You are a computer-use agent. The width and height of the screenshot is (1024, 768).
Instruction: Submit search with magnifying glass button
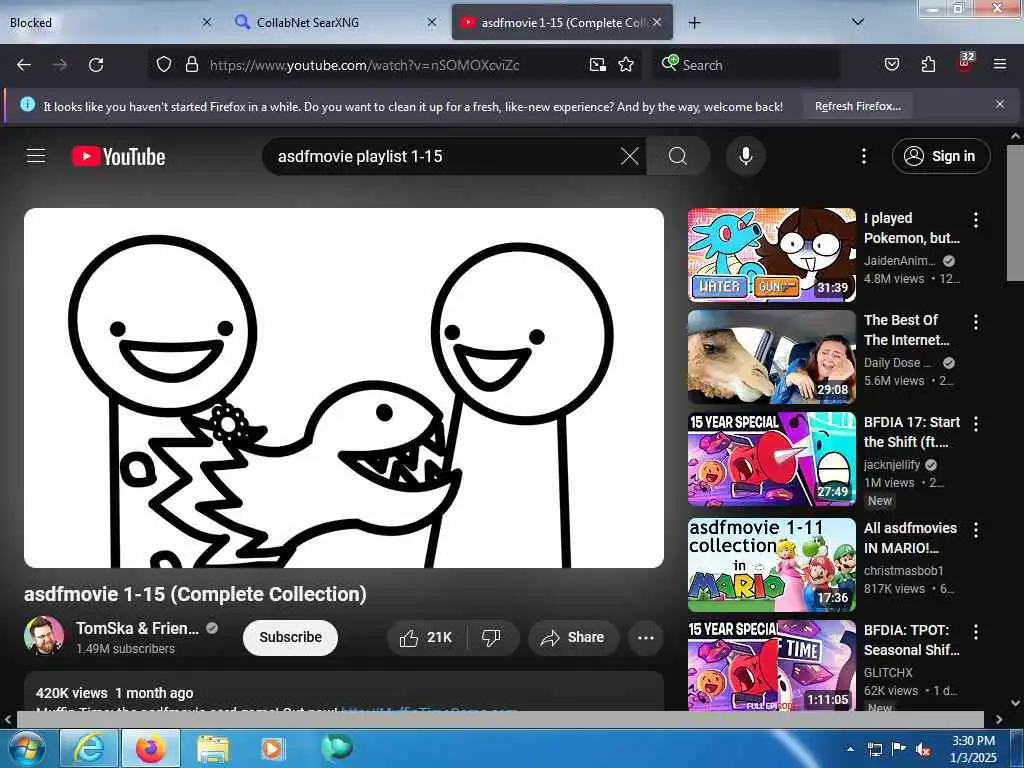tap(678, 156)
